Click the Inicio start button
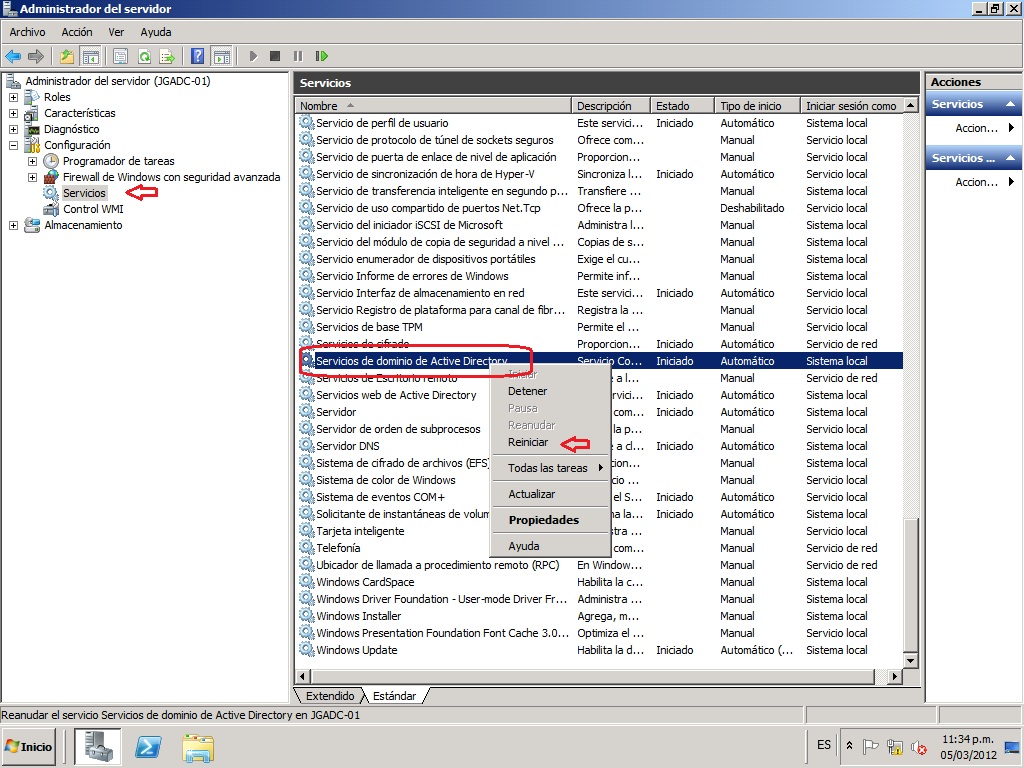1024x768 pixels. click(29, 746)
